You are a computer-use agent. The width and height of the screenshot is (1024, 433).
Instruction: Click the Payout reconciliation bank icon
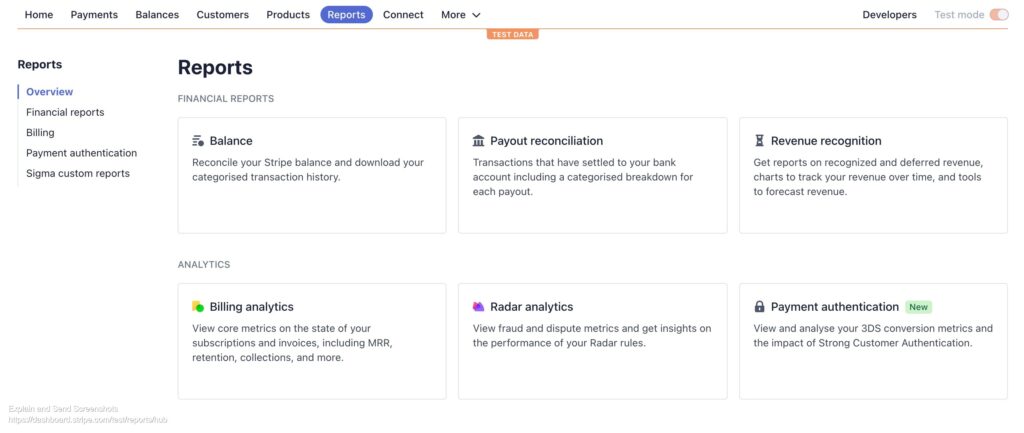[479, 141]
